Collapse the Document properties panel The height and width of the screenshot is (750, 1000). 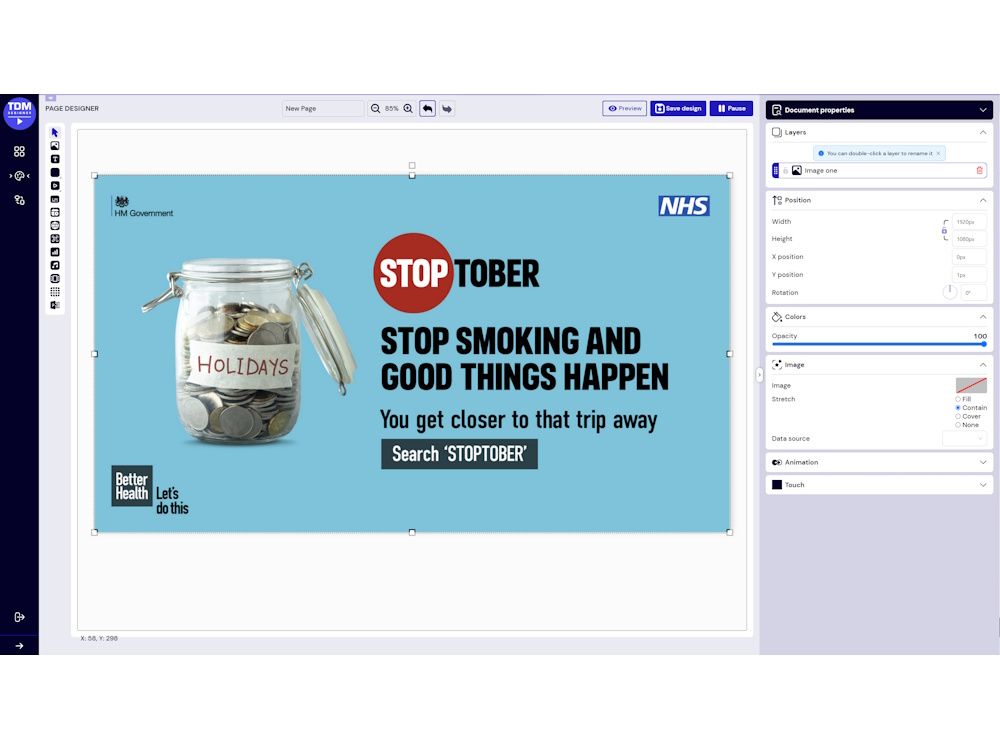983,110
